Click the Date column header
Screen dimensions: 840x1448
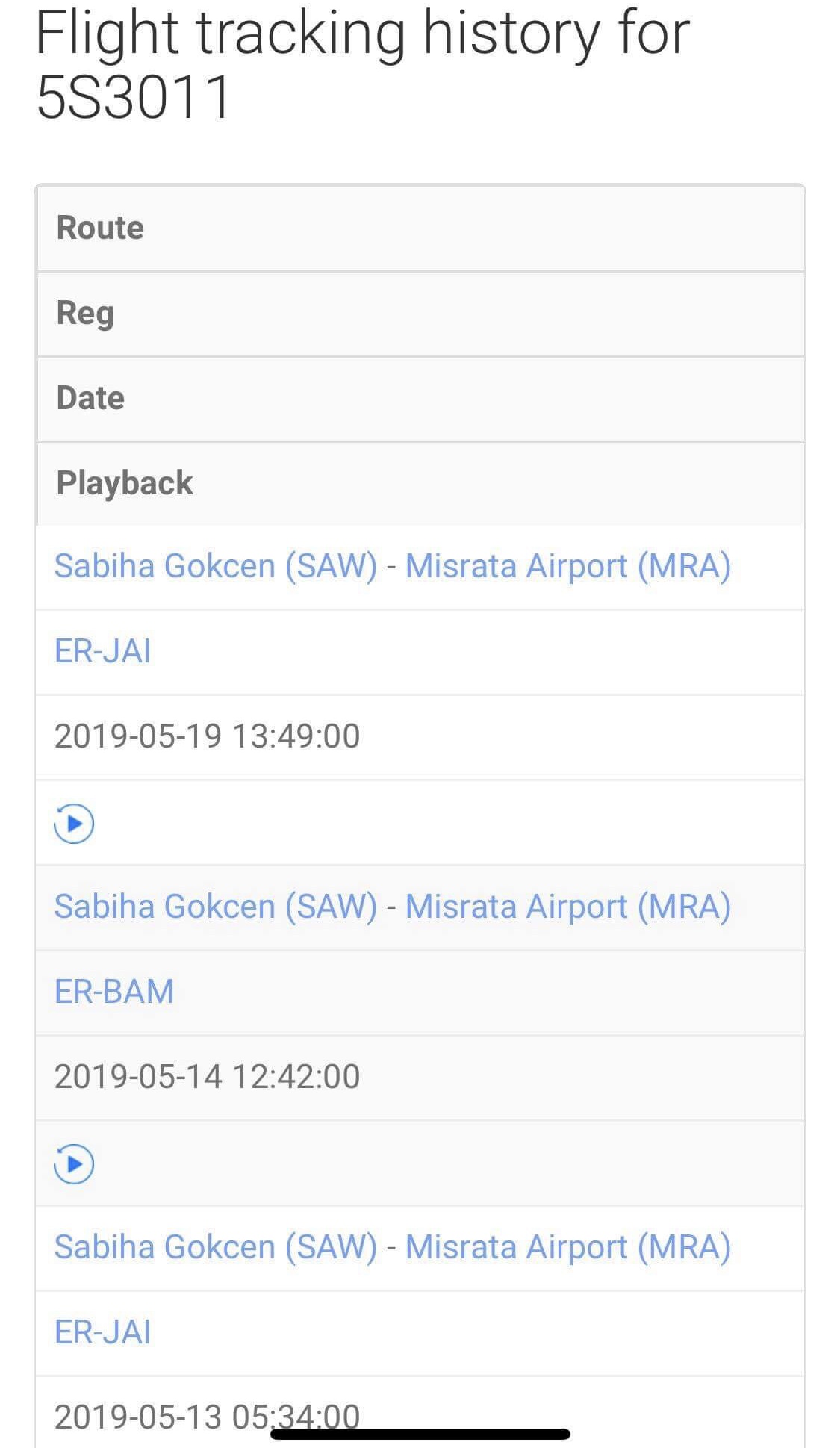point(90,398)
